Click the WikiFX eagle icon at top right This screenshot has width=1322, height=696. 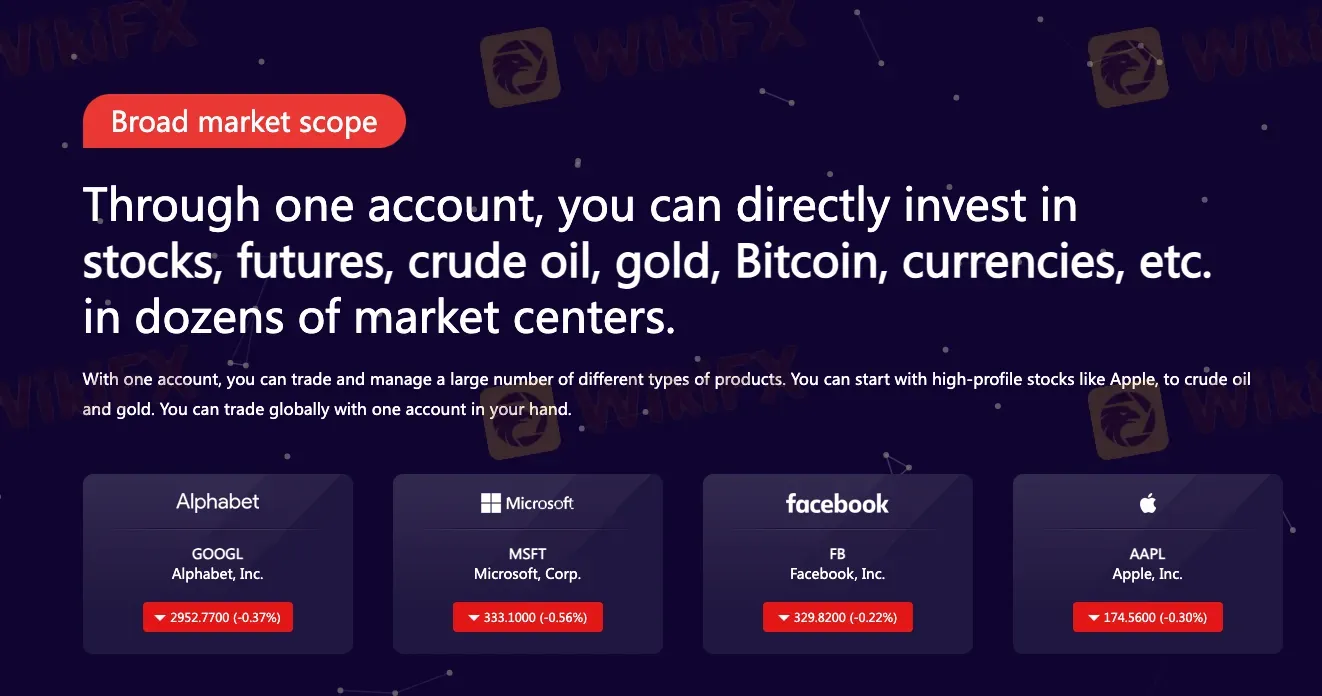[x=1129, y=68]
